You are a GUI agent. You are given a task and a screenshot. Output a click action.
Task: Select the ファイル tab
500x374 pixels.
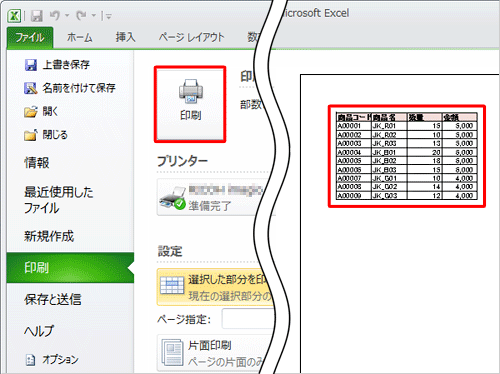30,37
